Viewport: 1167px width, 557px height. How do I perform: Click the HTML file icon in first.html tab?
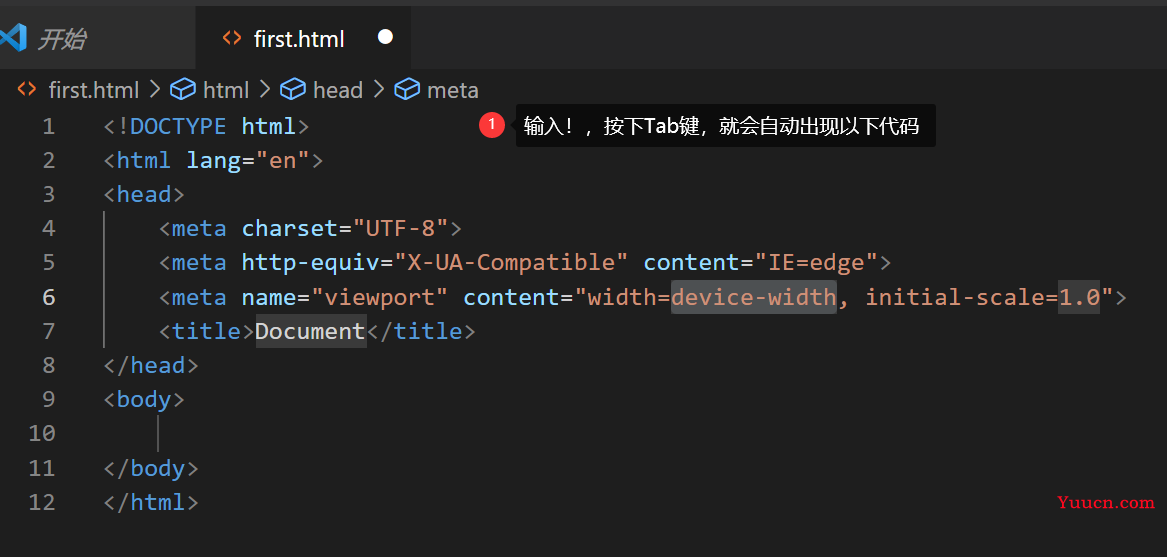[x=232, y=38]
